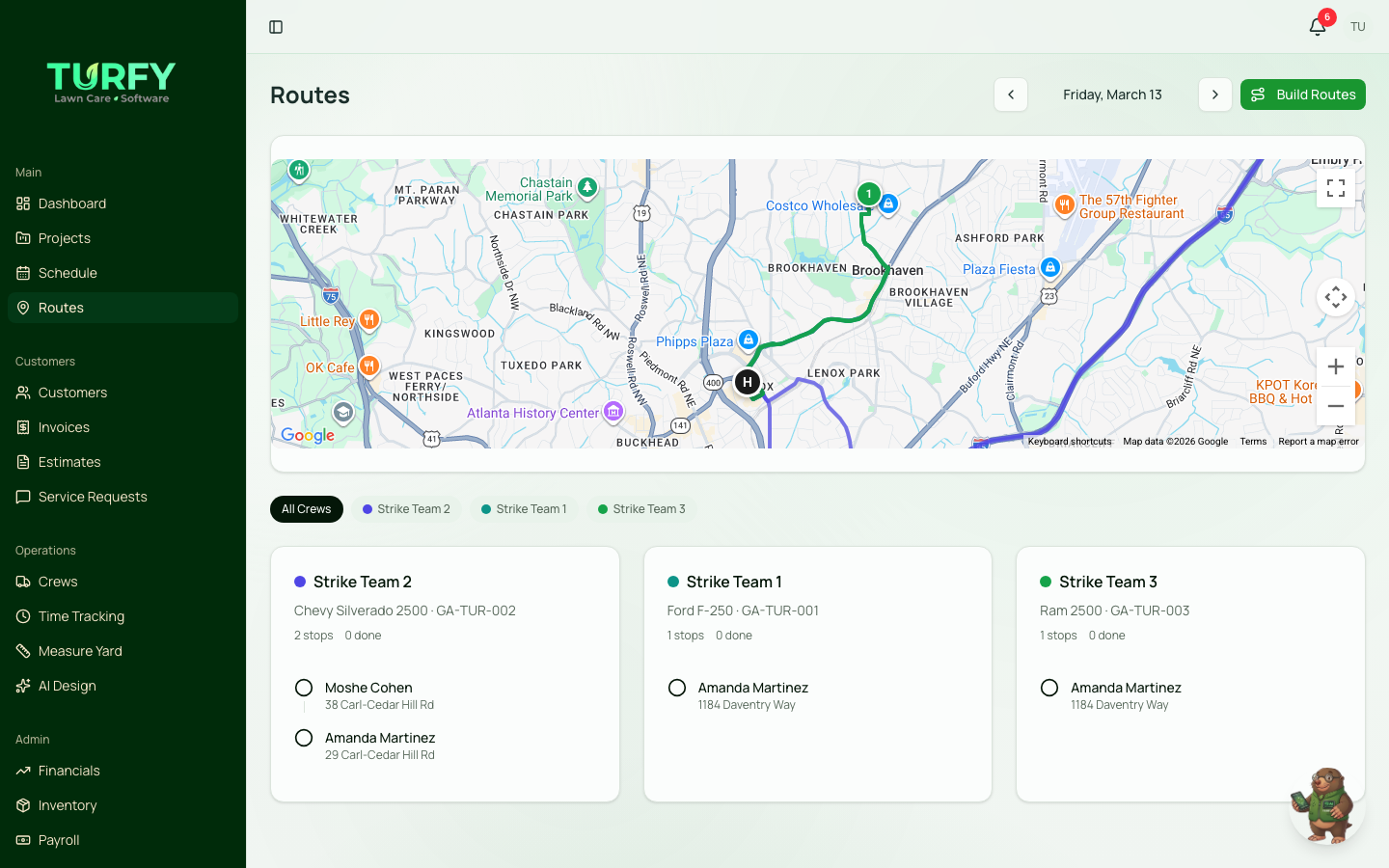1389x868 pixels.
Task: Click the 57th Fighter Group Restaurant pin
Action: (1065, 203)
